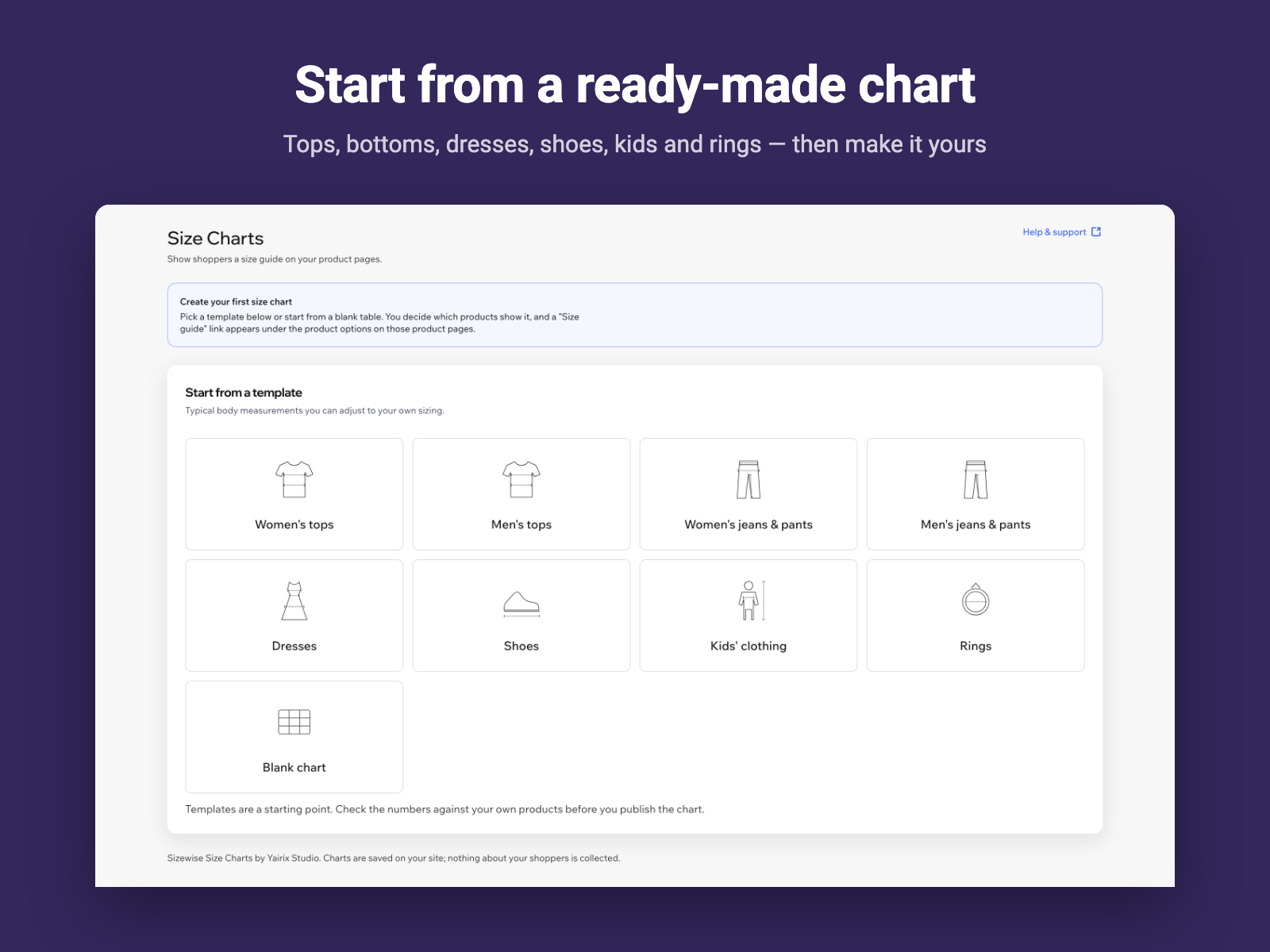The width and height of the screenshot is (1270, 952).
Task: Select the Kids' clothing template label
Action: click(x=749, y=646)
